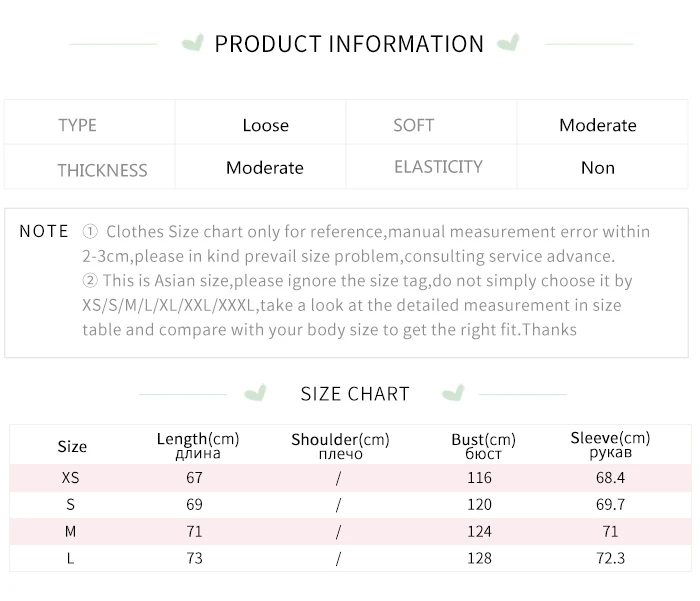Click the green heart right of SIZE CHART
The image size is (700, 601).
[x=453, y=392]
